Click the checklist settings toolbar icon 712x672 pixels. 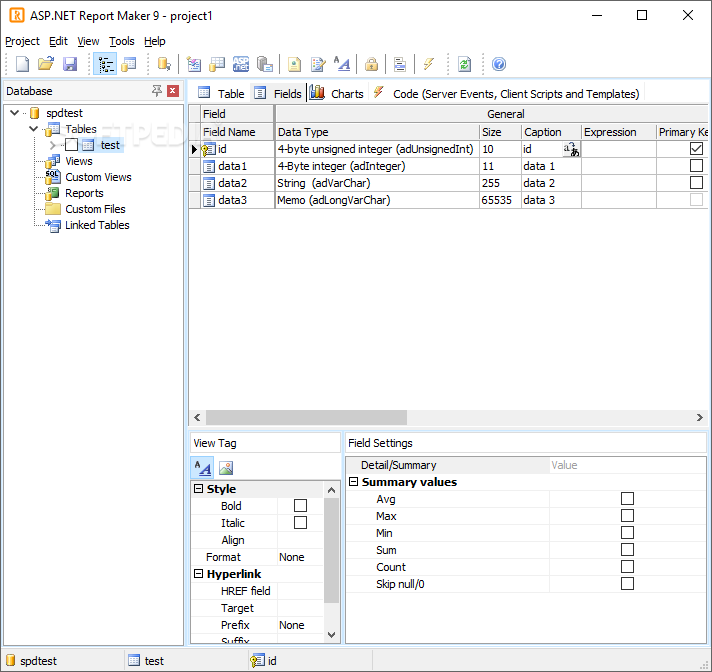194,64
